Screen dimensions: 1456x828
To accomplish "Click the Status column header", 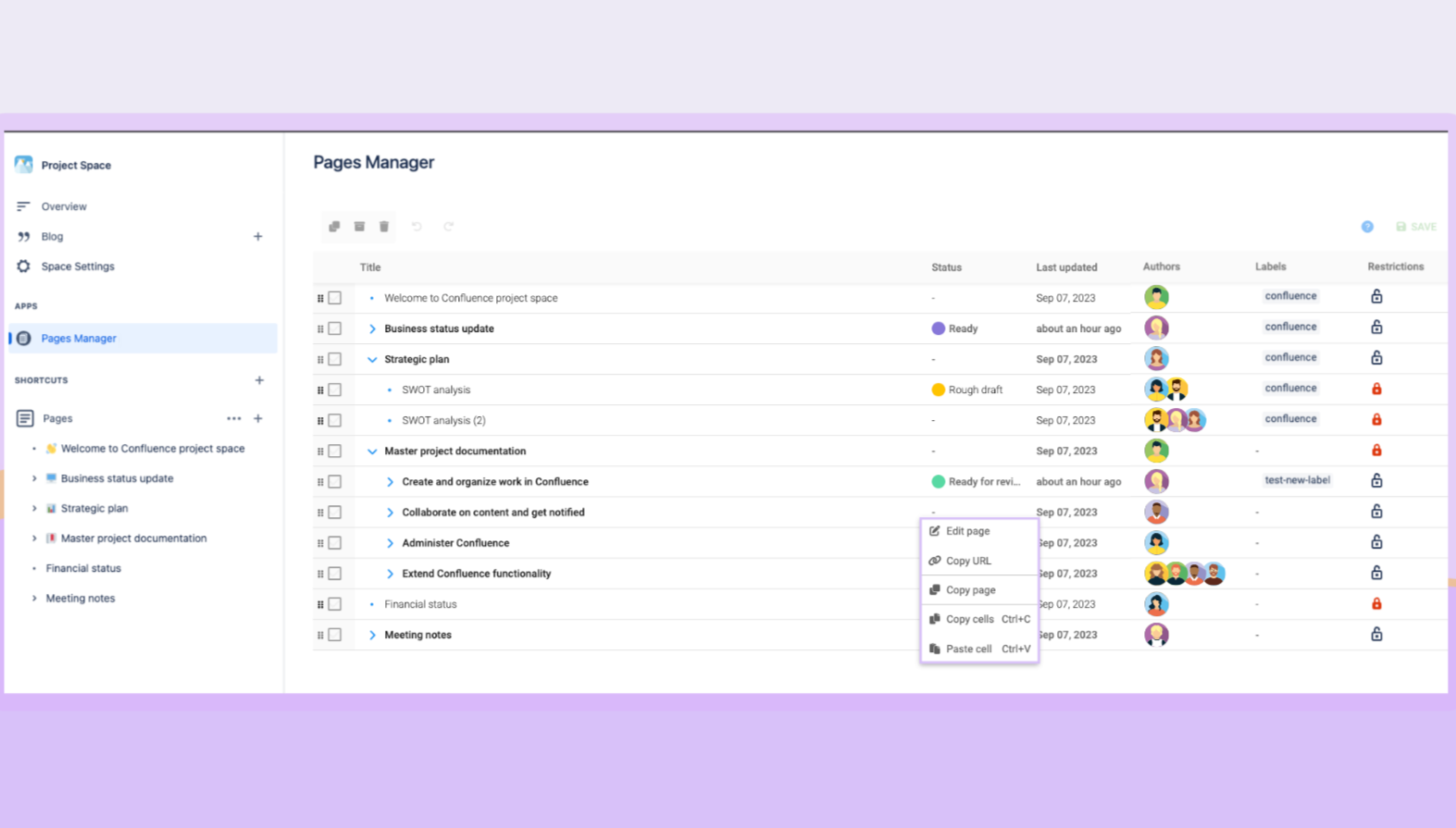I will [x=946, y=267].
